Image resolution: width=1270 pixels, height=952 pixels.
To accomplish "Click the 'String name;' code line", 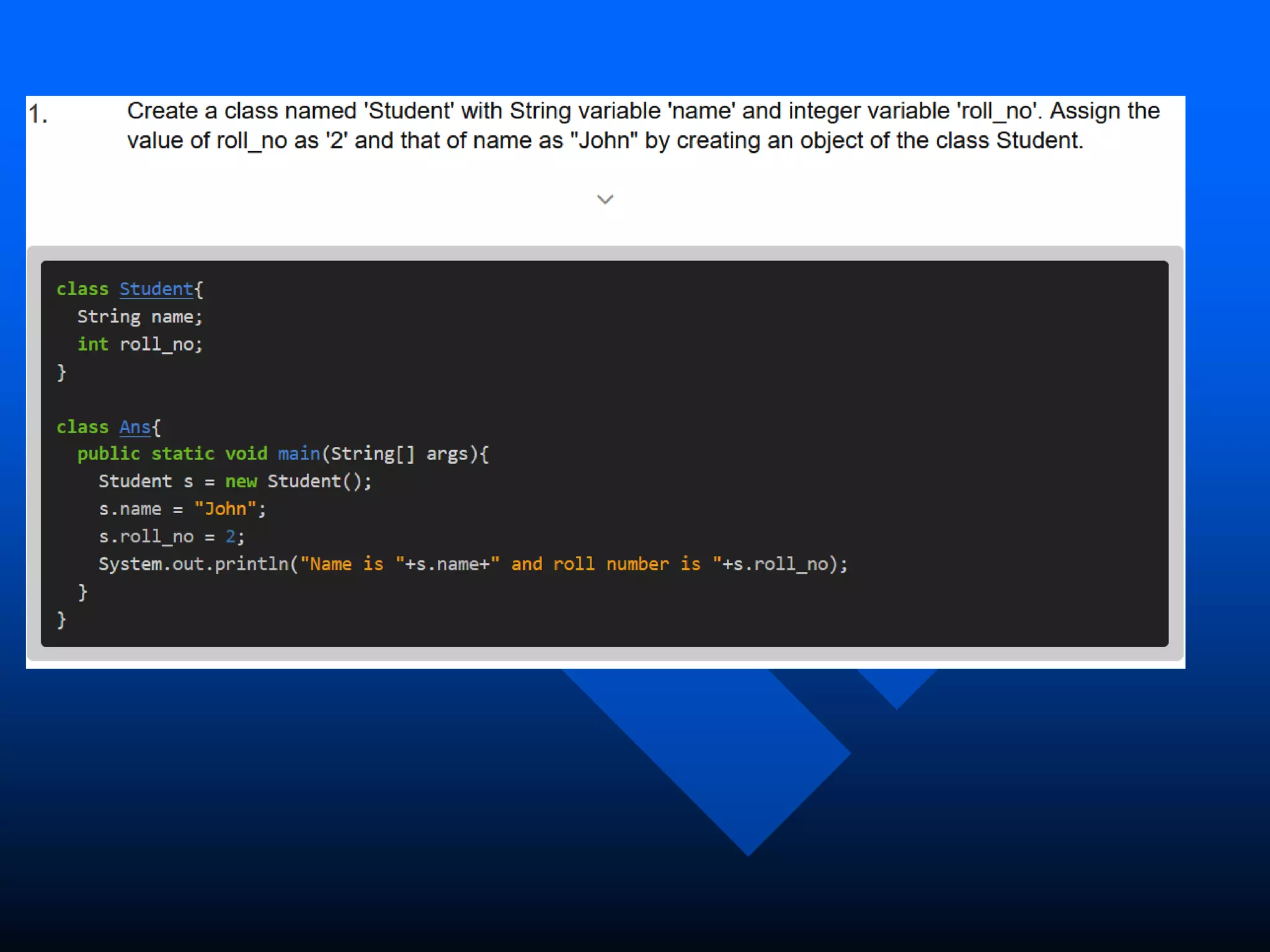I will tap(140, 317).
